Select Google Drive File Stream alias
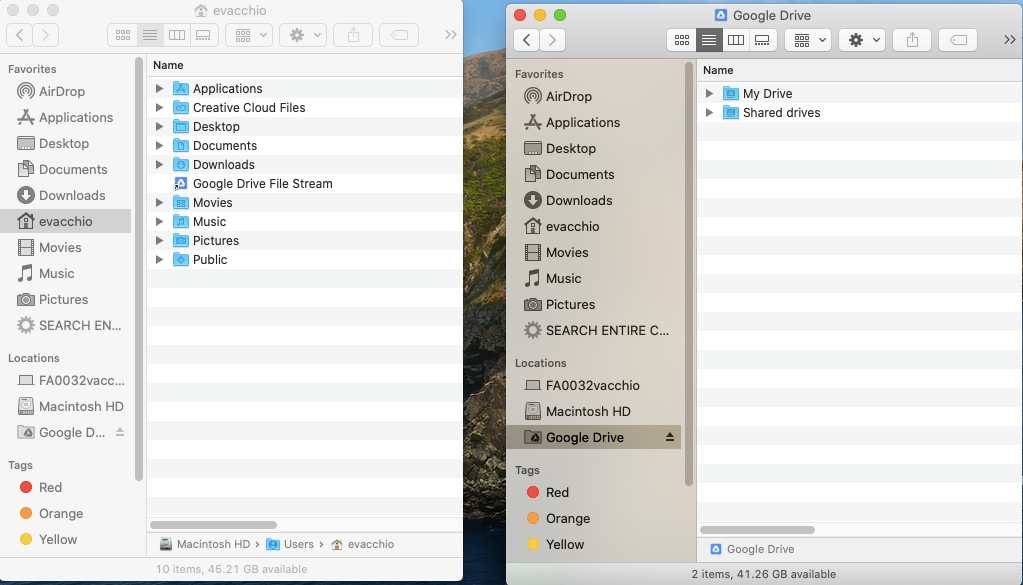The image size is (1023, 585). [262, 184]
